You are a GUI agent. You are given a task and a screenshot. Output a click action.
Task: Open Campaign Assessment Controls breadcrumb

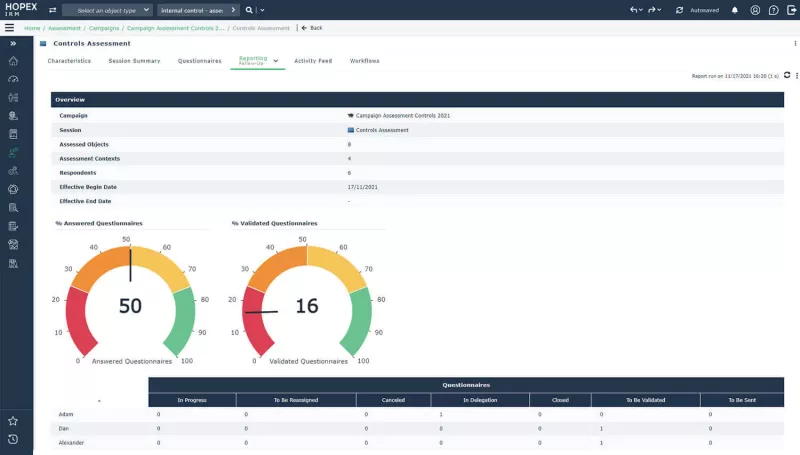176,28
